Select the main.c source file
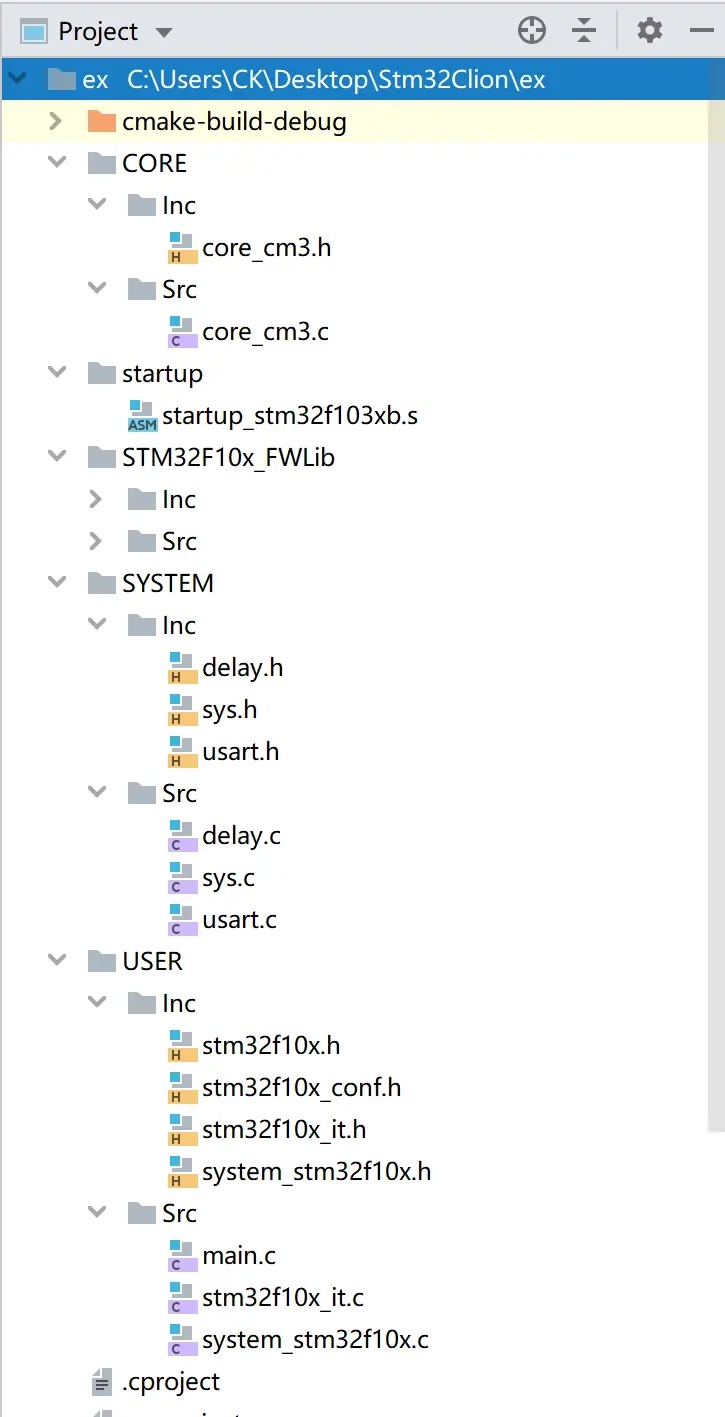The height and width of the screenshot is (1417, 725). pos(222,1255)
